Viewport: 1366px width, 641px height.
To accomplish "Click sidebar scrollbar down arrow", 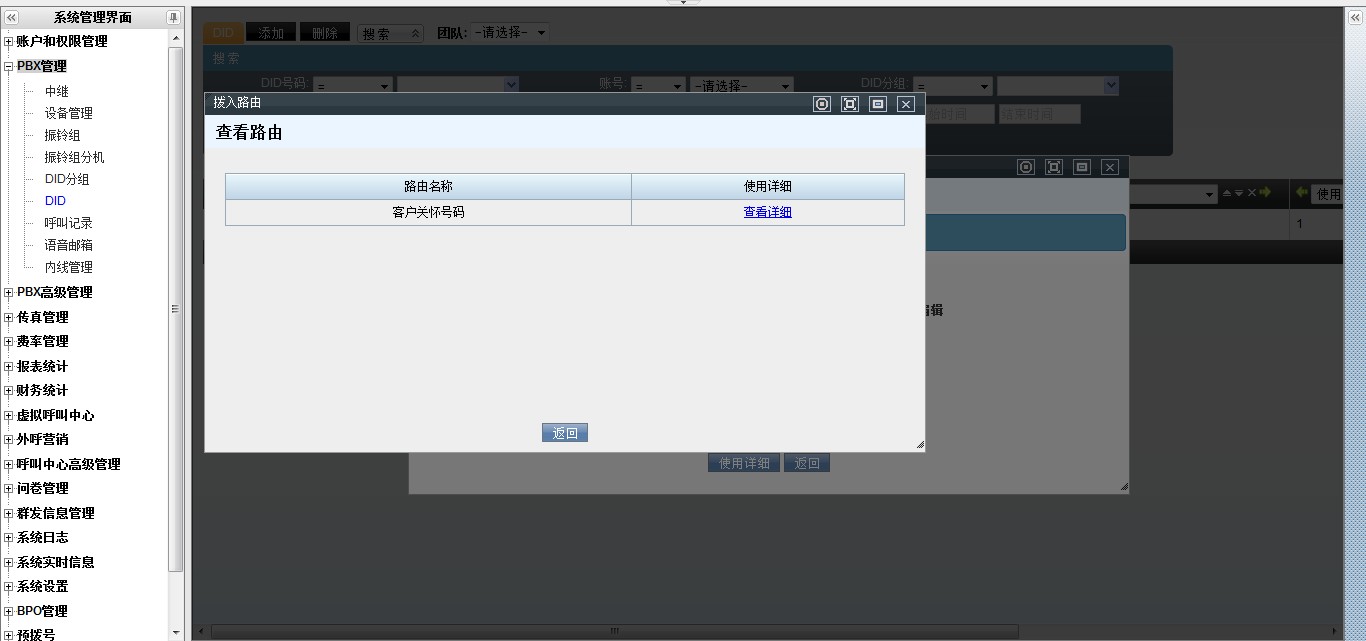I will point(177,632).
